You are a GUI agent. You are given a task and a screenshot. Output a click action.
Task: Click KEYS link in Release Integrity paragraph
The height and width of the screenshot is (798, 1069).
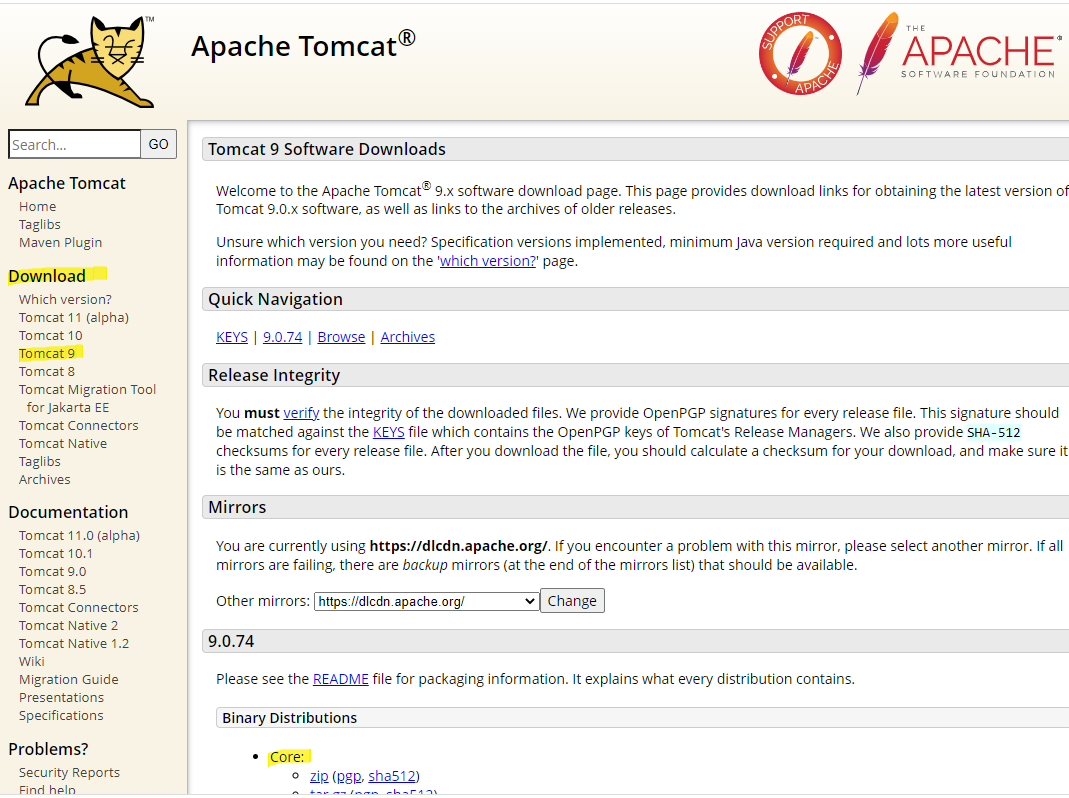coord(389,432)
